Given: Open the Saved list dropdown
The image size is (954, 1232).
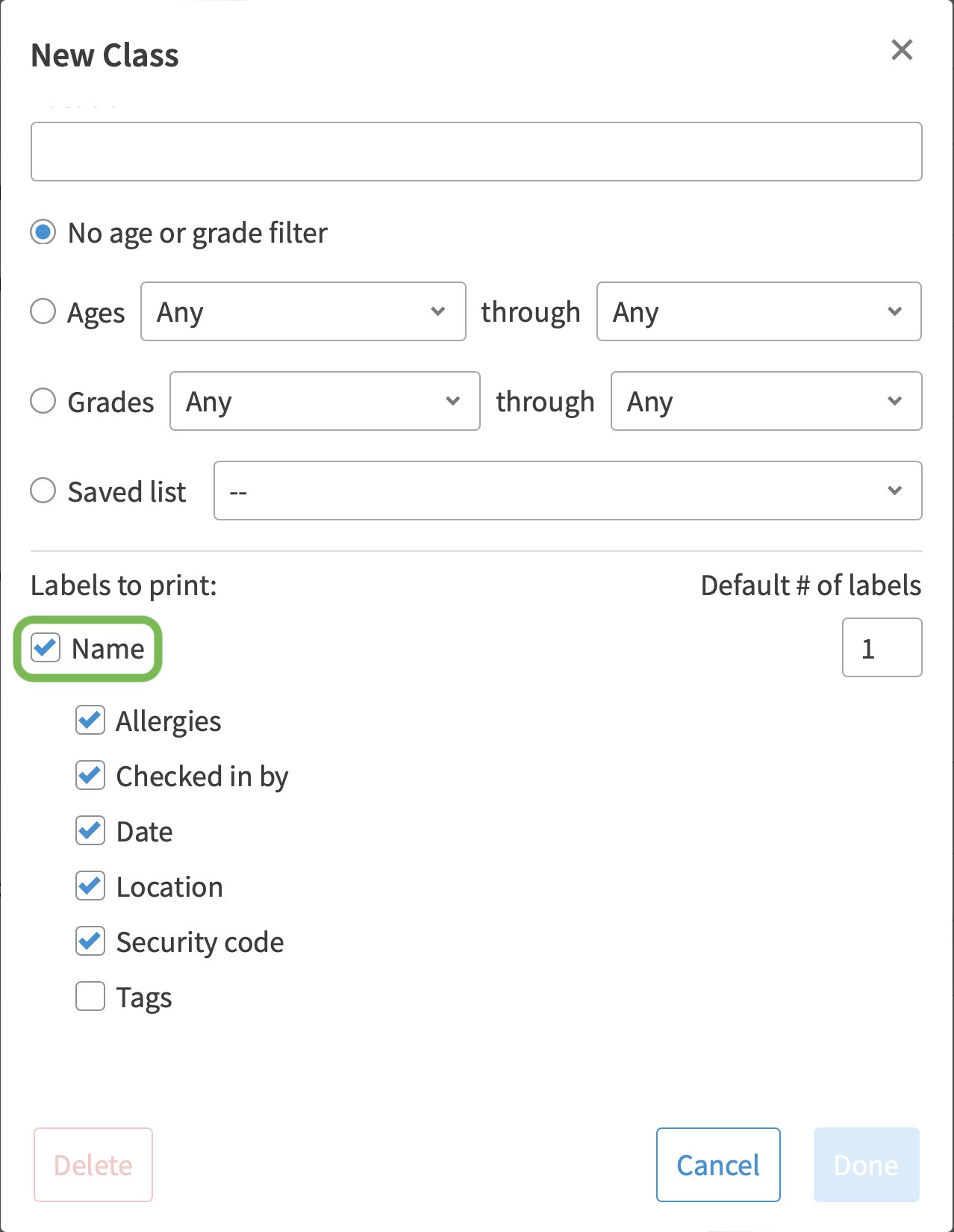Looking at the screenshot, I should coord(567,491).
